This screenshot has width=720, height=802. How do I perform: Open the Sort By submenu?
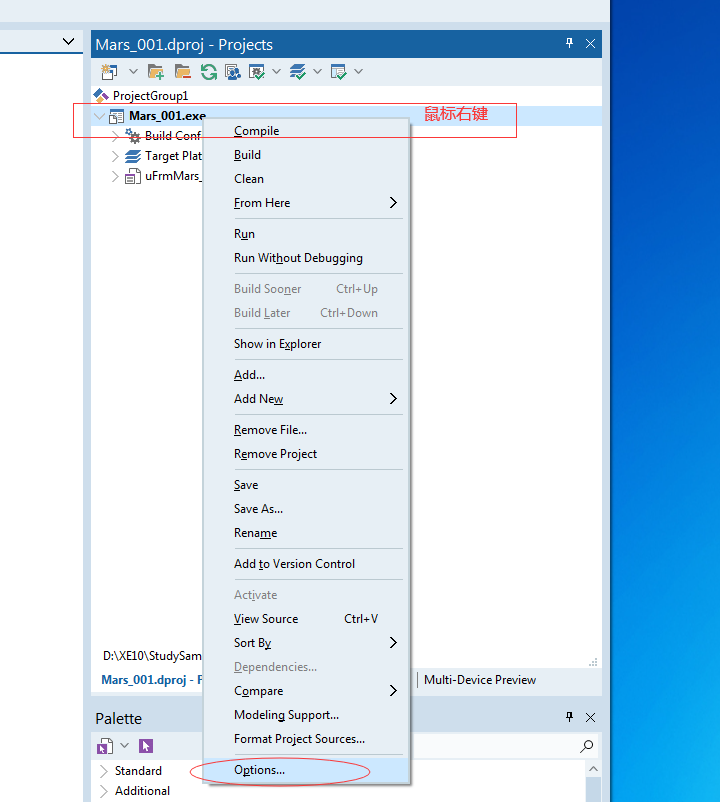307,643
